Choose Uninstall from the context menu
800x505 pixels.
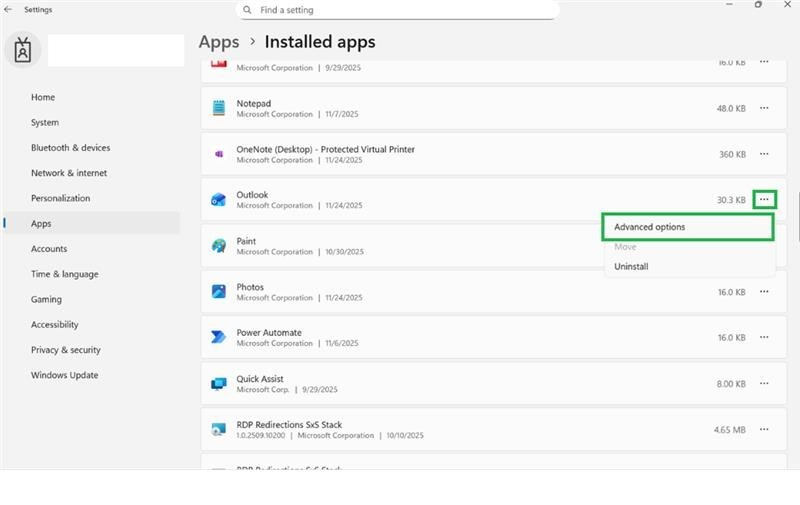[631, 267]
